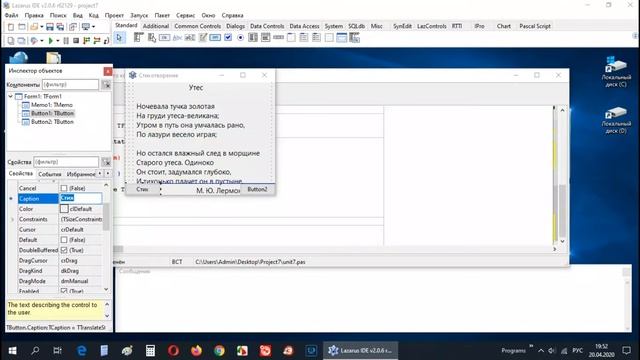Image resolution: width=640 pixels, height=360 pixels.
Task: Click the Save floppy disk icon
Action: point(50,27)
